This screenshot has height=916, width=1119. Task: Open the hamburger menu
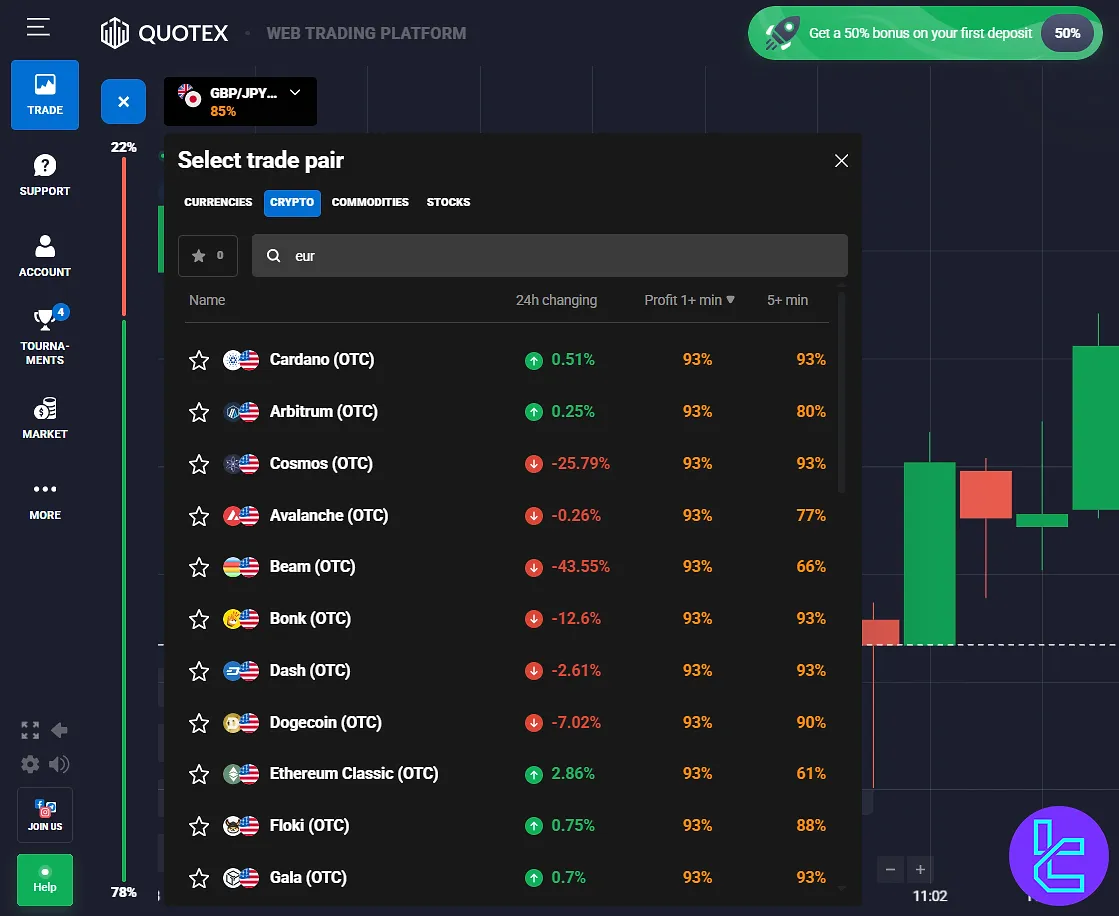tap(38, 28)
